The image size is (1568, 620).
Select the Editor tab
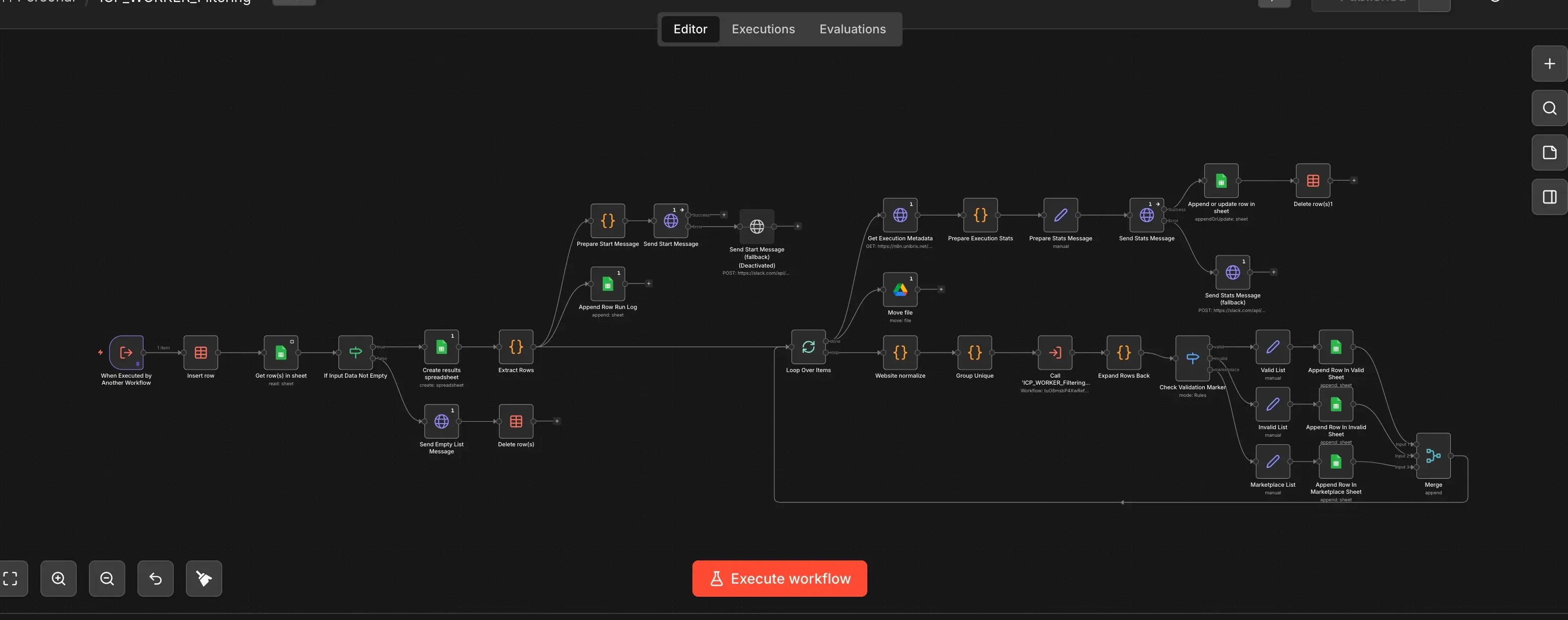click(690, 29)
